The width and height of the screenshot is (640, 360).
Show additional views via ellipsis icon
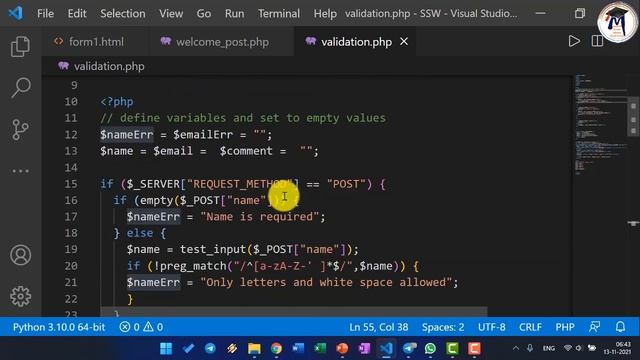click(20, 171)
